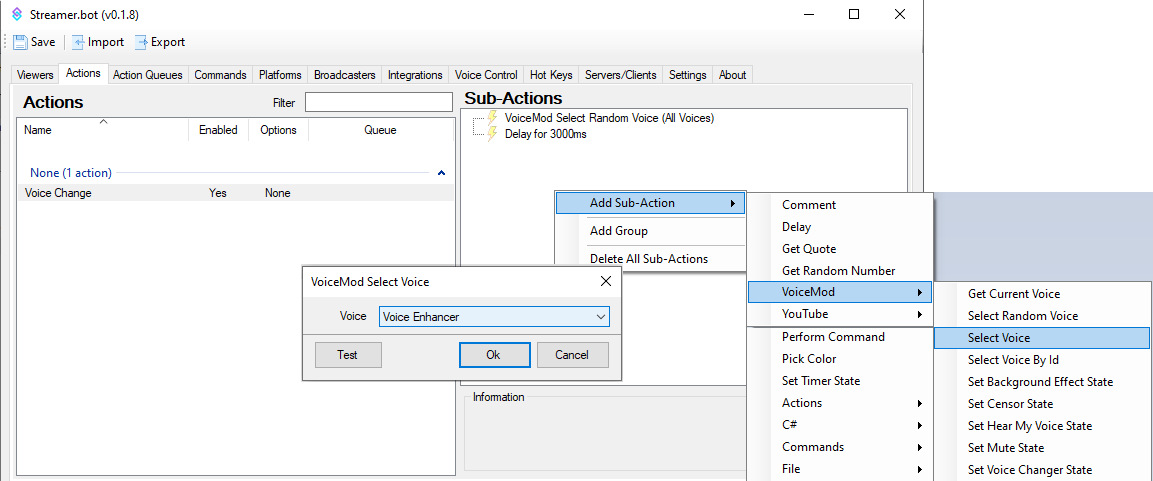Click Cancel in VoiceMod Select Voice dialog

572,355
